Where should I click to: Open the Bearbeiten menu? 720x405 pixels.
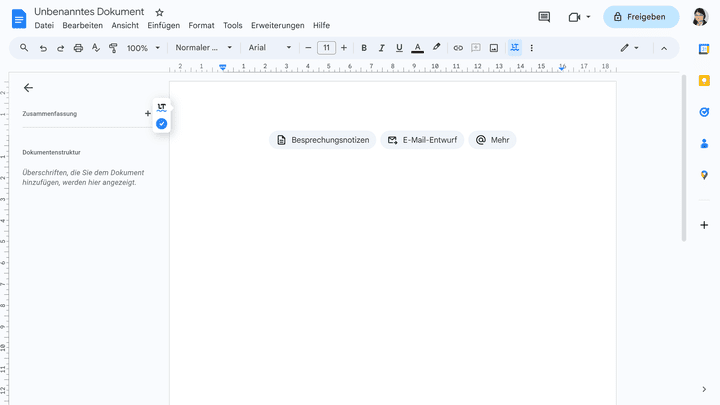click(x=83, y=25)
